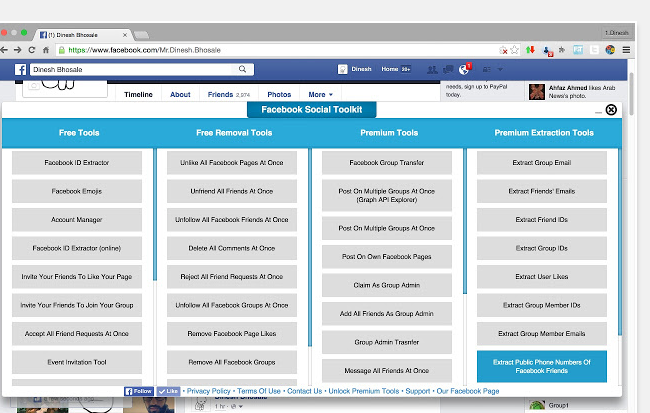Click Claim As Group Admin

387,285
